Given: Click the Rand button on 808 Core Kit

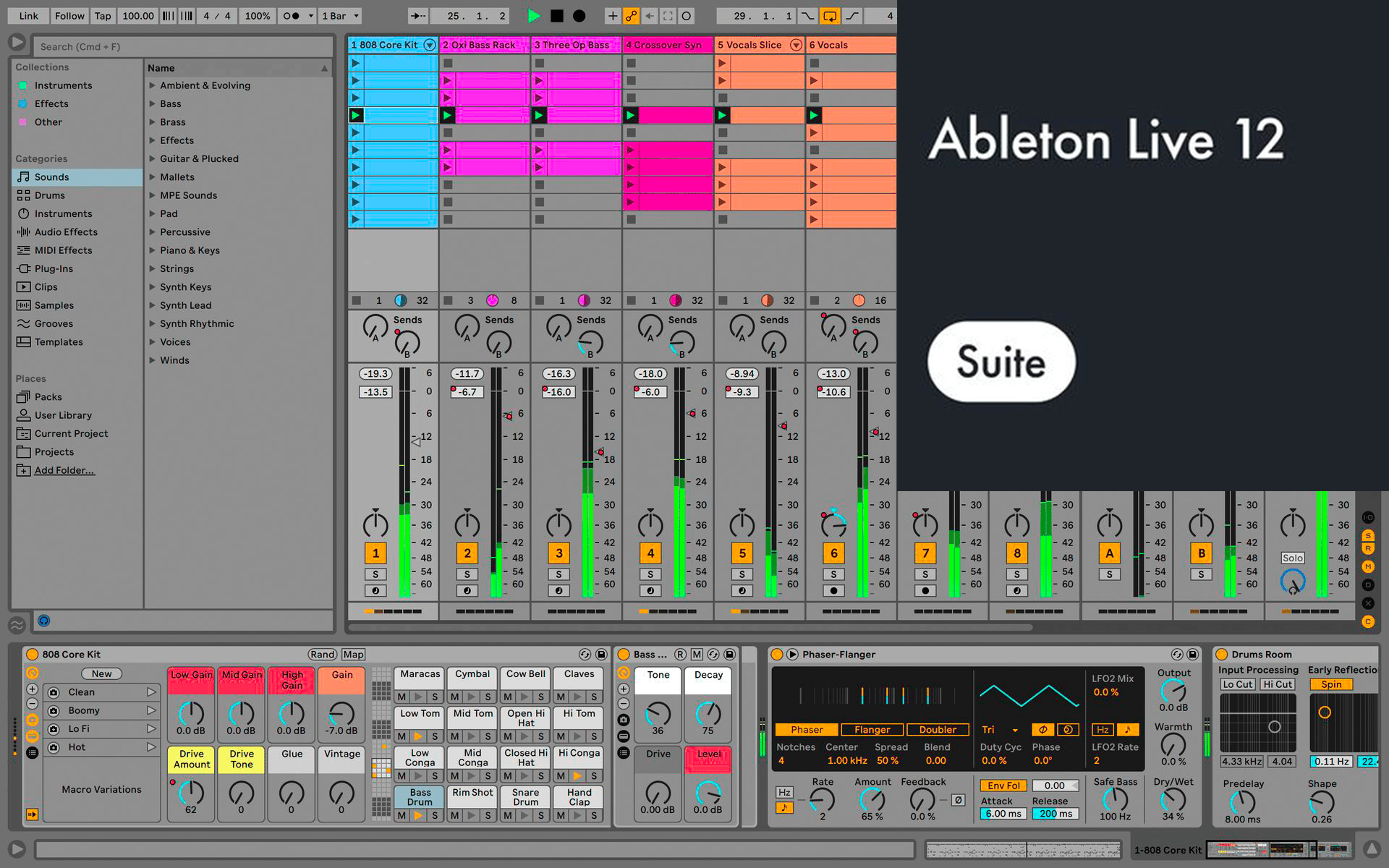Looking at the screenshot, I should (x=322, y=655).
